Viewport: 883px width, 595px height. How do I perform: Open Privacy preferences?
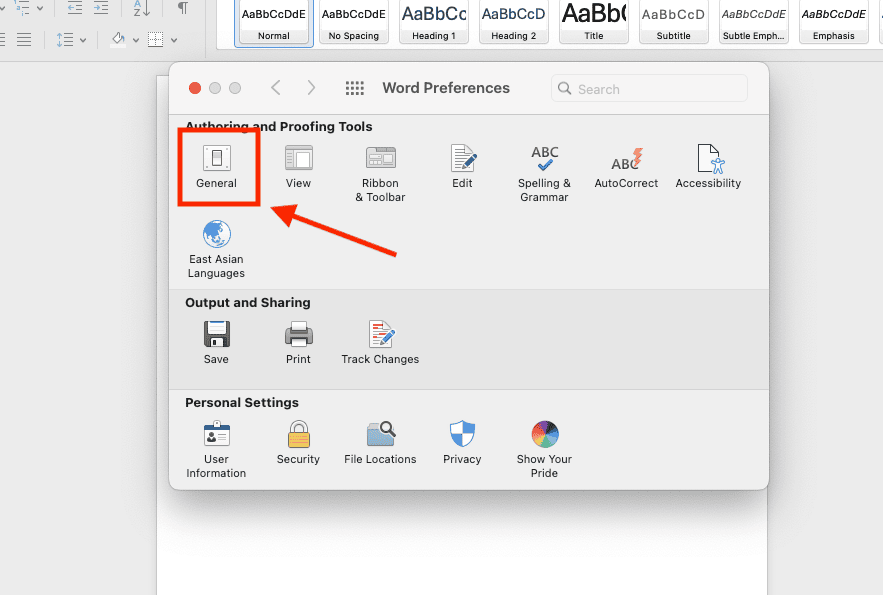pyautogui.click(x=462, y=442)
